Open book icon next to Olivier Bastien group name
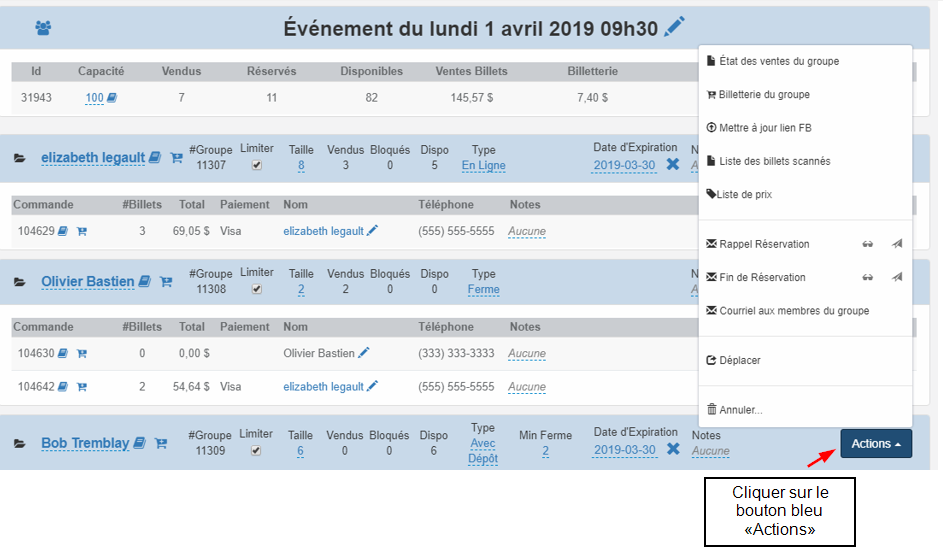Screen dimensions: 943x556 (144, 281)
